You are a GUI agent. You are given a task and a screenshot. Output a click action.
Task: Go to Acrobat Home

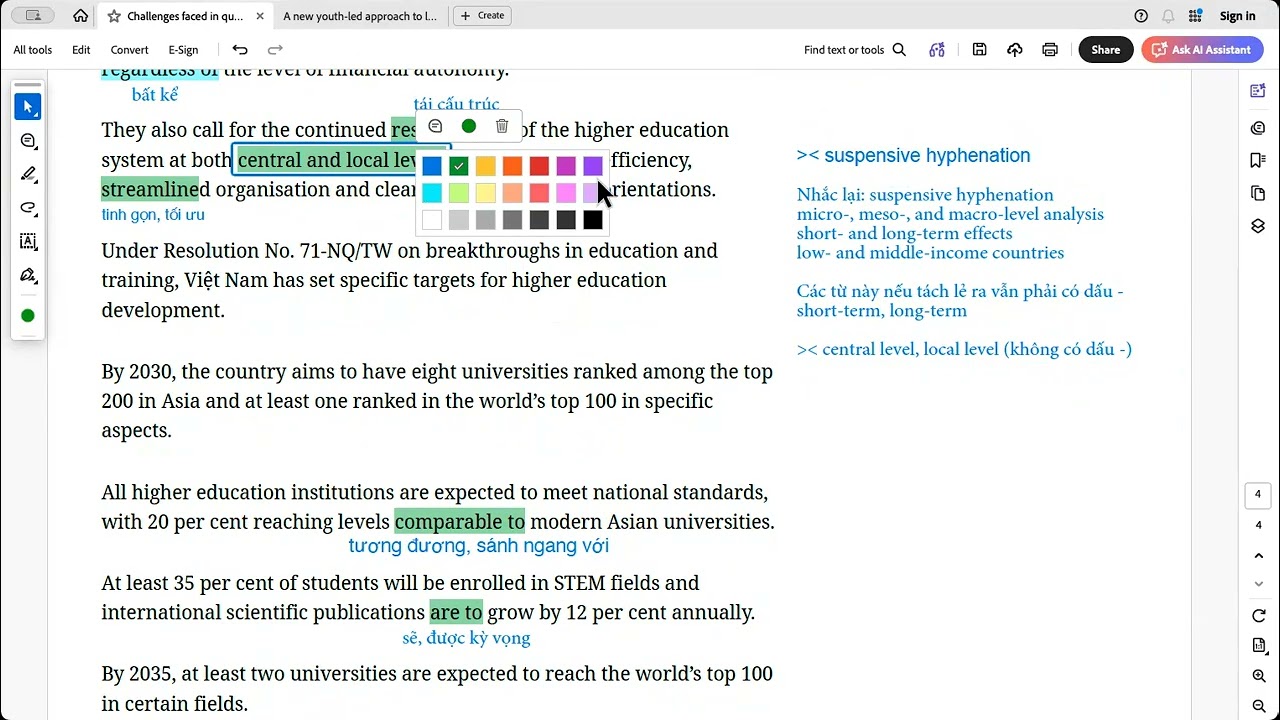tap(80, 16)
